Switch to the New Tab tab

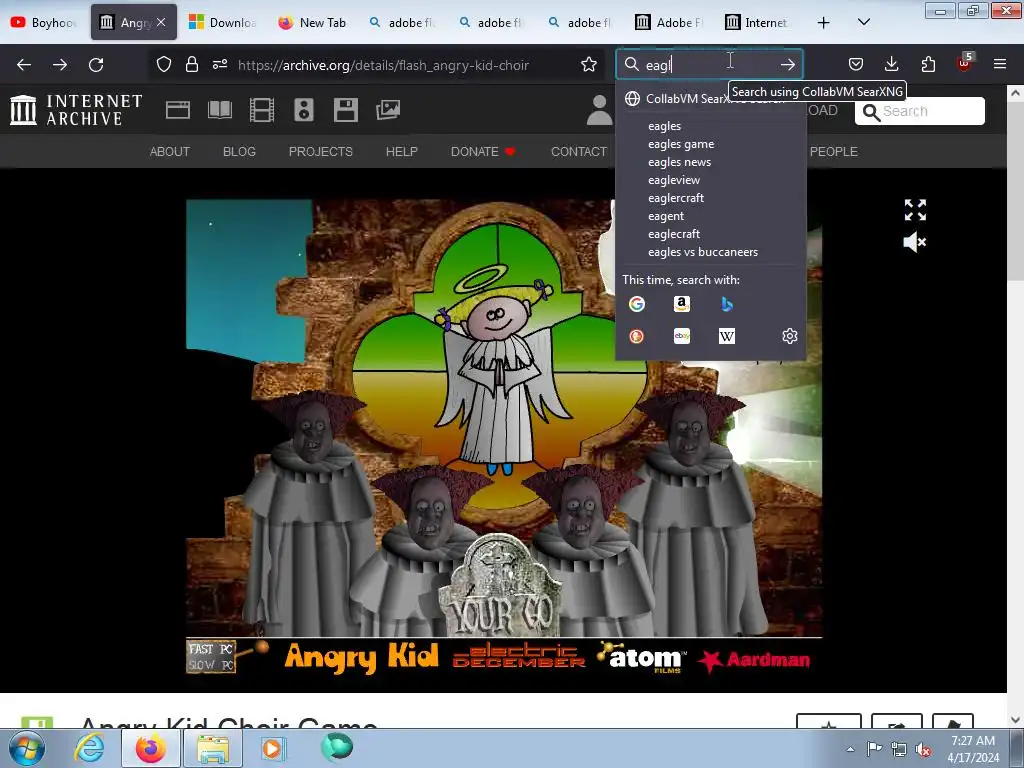click(312, 22)
